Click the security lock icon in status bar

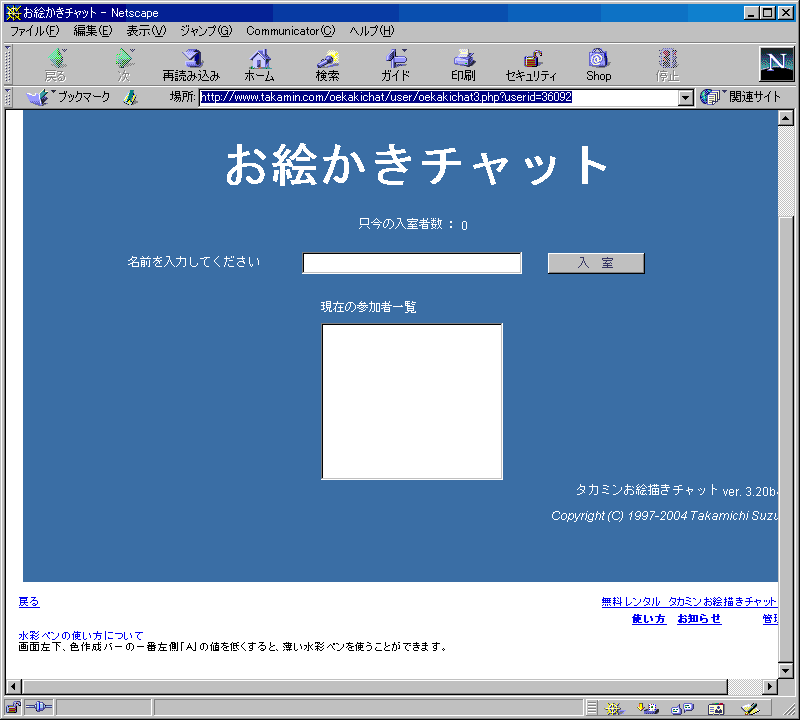pos(13,707)
